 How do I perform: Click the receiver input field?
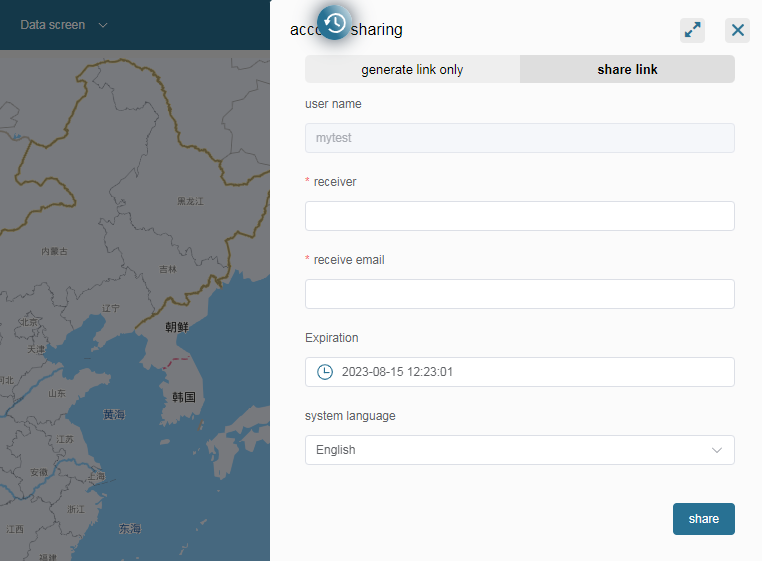[x=519, y=216]
